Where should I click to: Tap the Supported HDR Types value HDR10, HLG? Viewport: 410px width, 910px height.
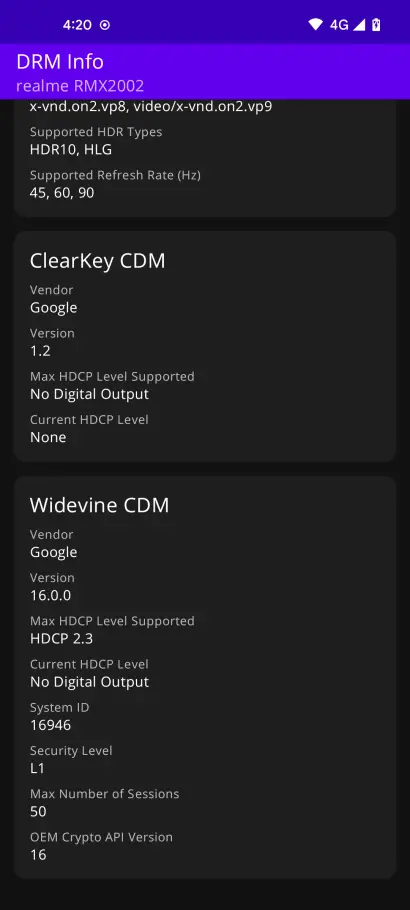click(71, 149)
